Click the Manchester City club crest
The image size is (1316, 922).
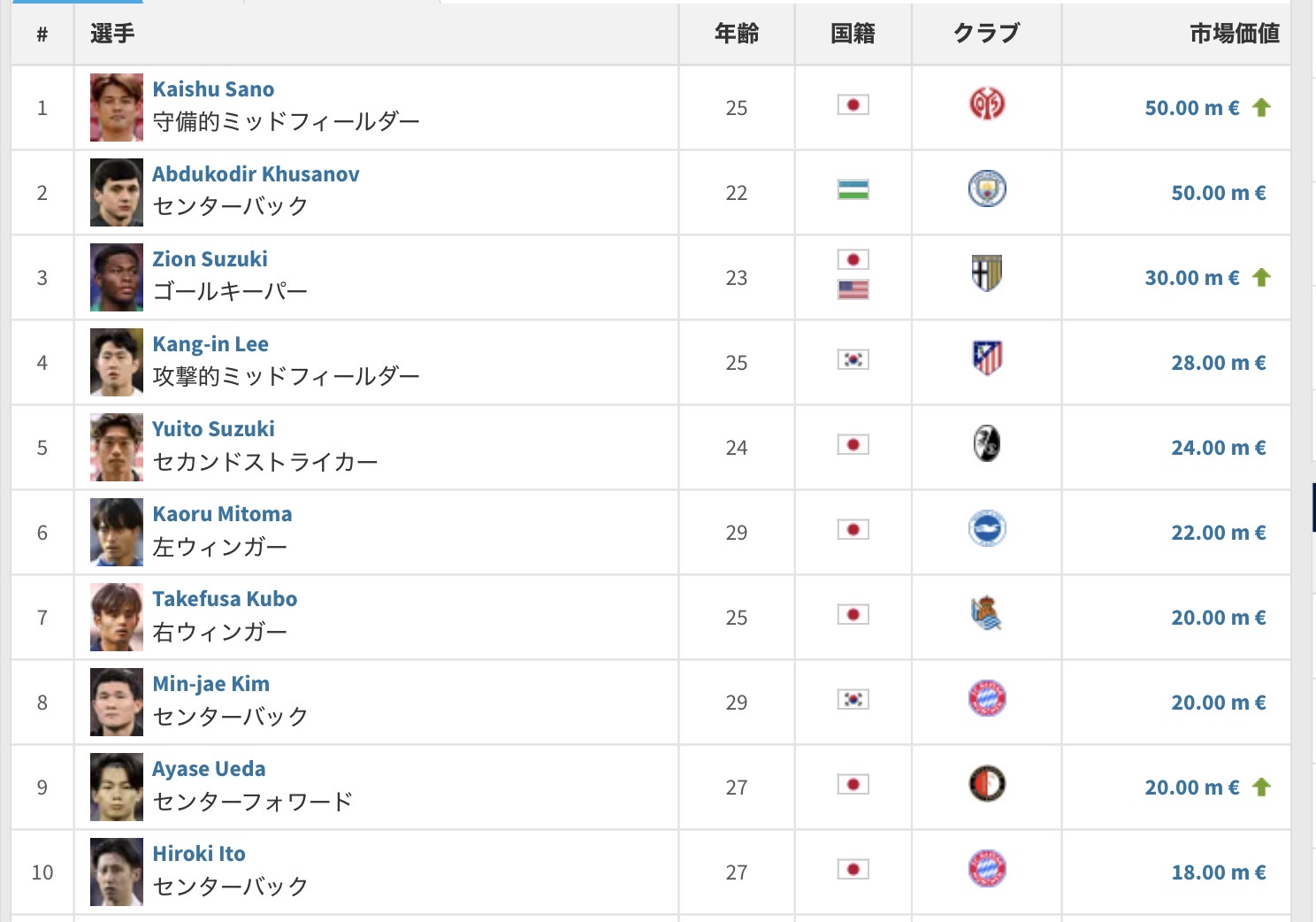(x=987, y=189)
